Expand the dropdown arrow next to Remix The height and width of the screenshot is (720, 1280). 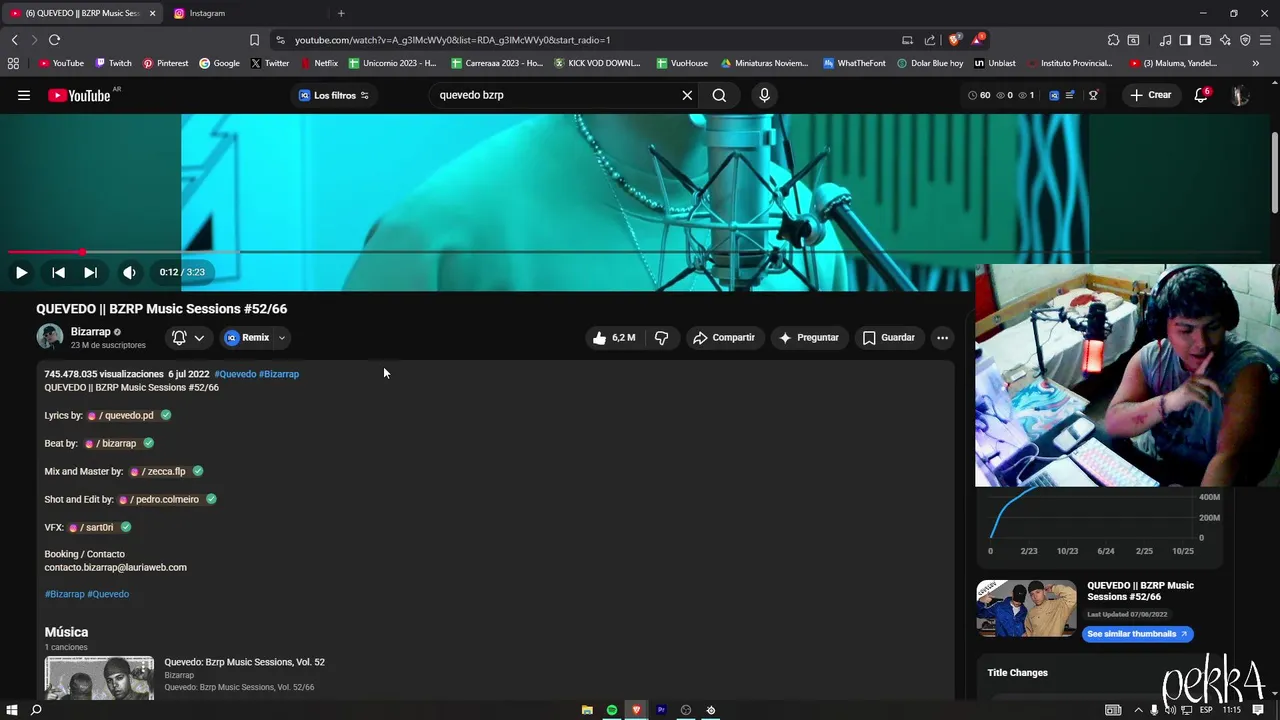click(x=282, y=338)
